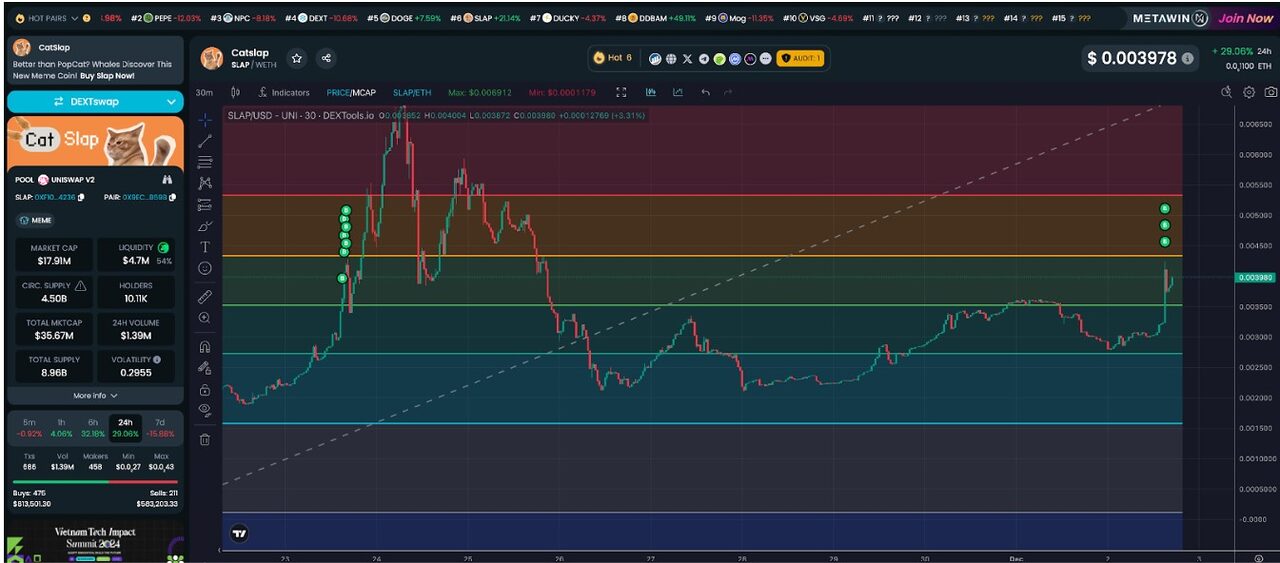Select the trend line drawing tool
The width and height of the screenshot is (1280, 563).
pos(205,141)
